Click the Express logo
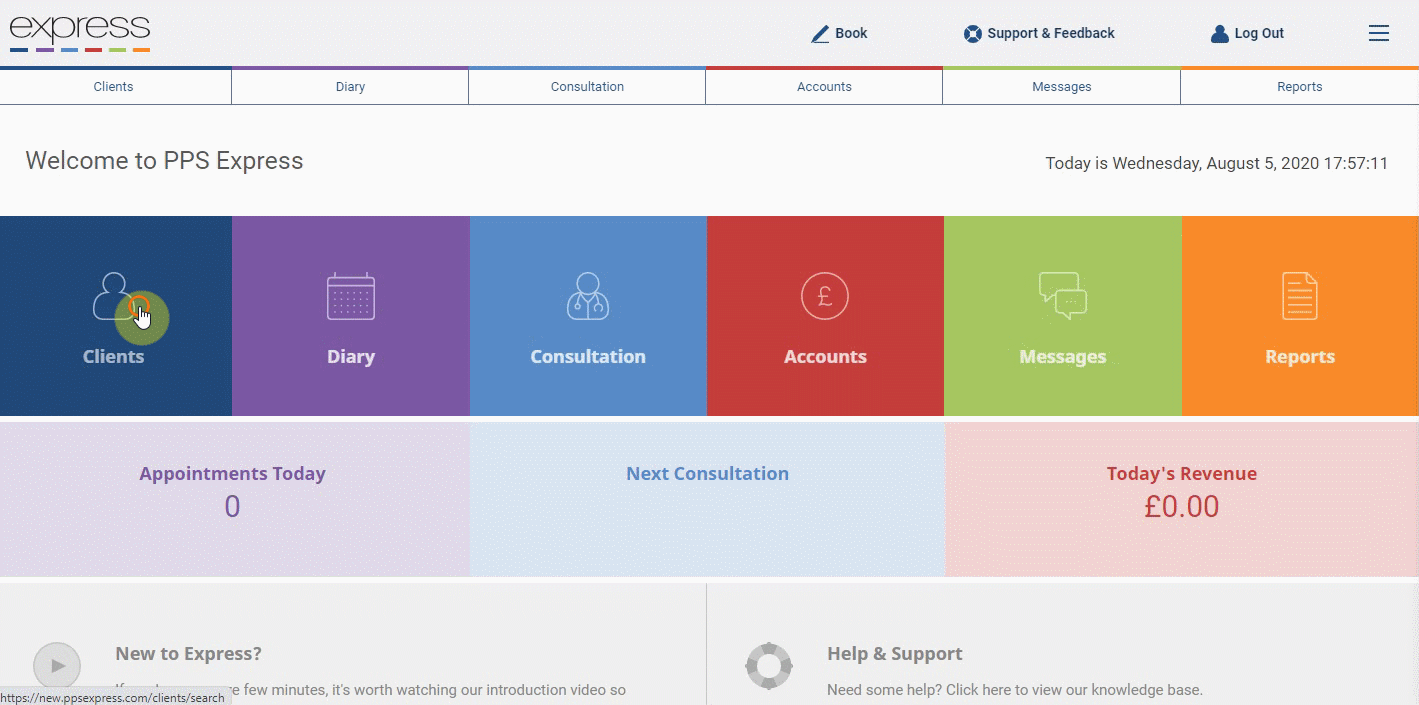 pos(80,32)
